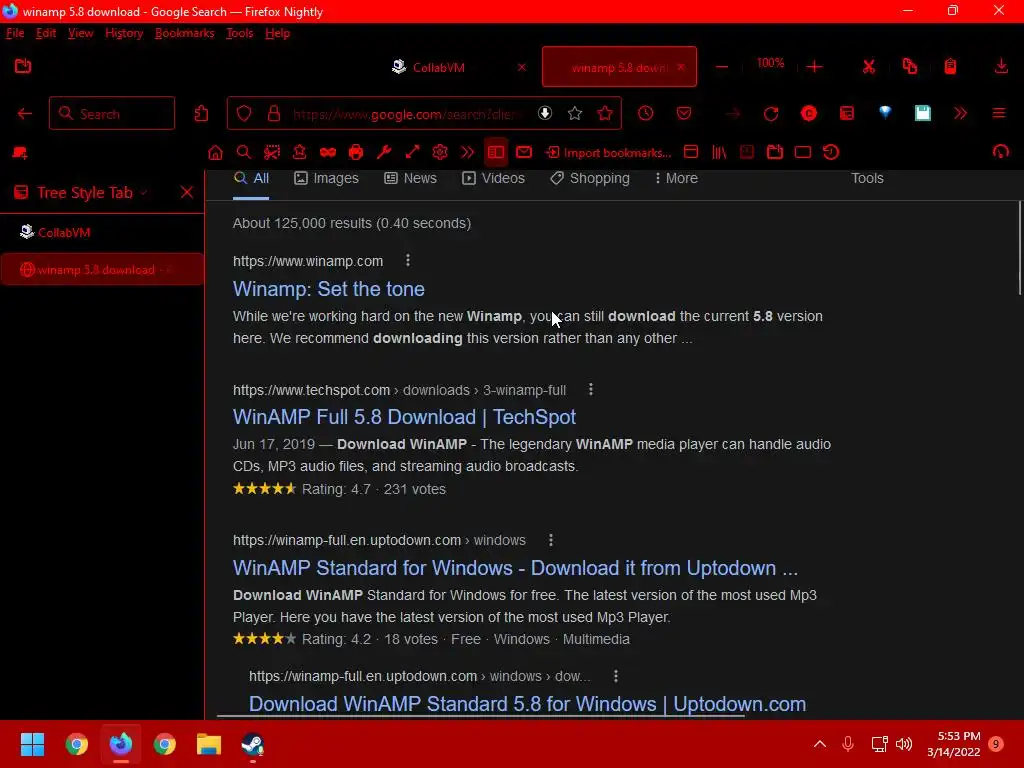
Task: Open the Help menu
Action: 278,33
